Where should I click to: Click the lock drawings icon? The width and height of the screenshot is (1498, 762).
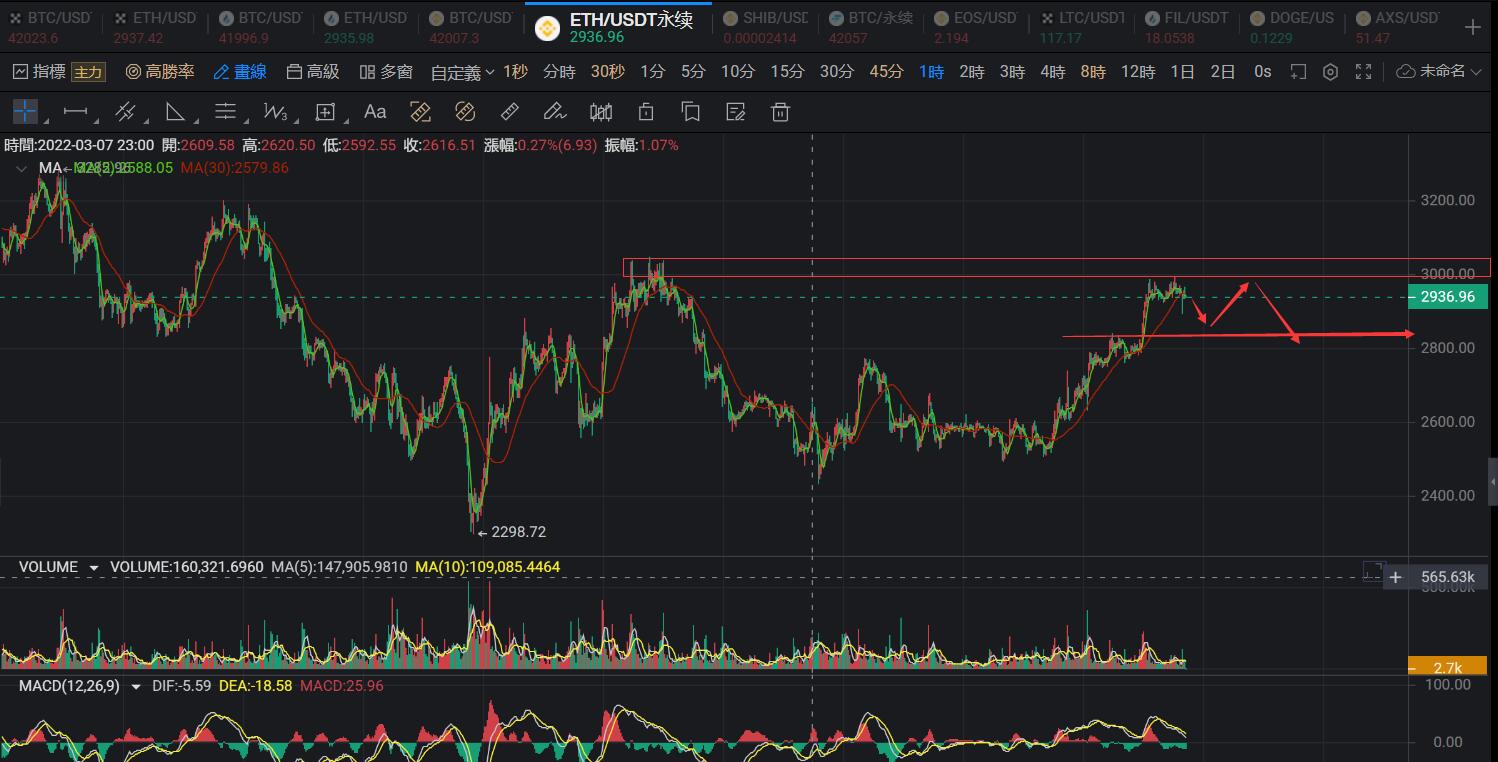[x=646, y=111]
